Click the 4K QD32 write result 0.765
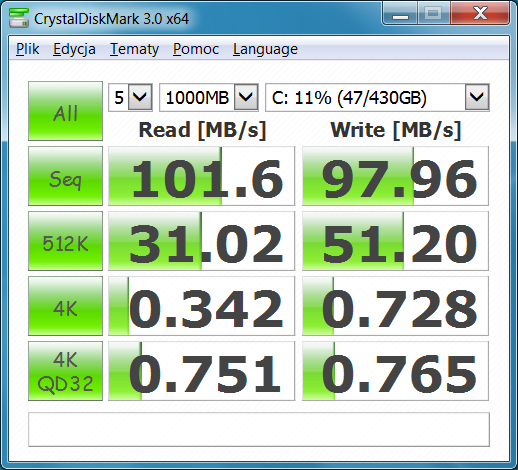This screenshot has height=470, width=518. [x=395, y=371]
